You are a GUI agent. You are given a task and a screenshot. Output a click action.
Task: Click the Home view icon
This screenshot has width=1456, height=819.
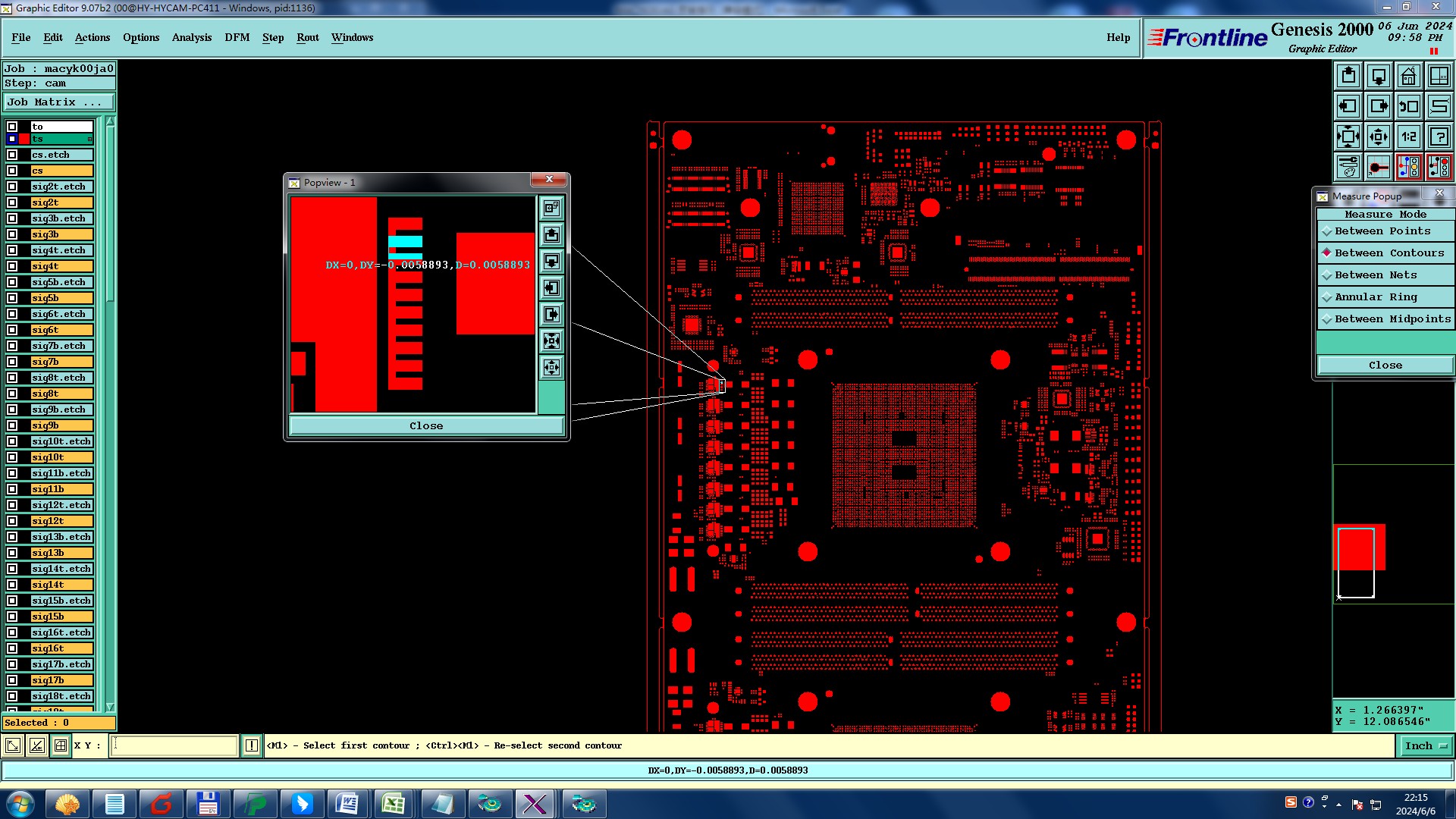pyautogui.click(x=1408, y=76)
